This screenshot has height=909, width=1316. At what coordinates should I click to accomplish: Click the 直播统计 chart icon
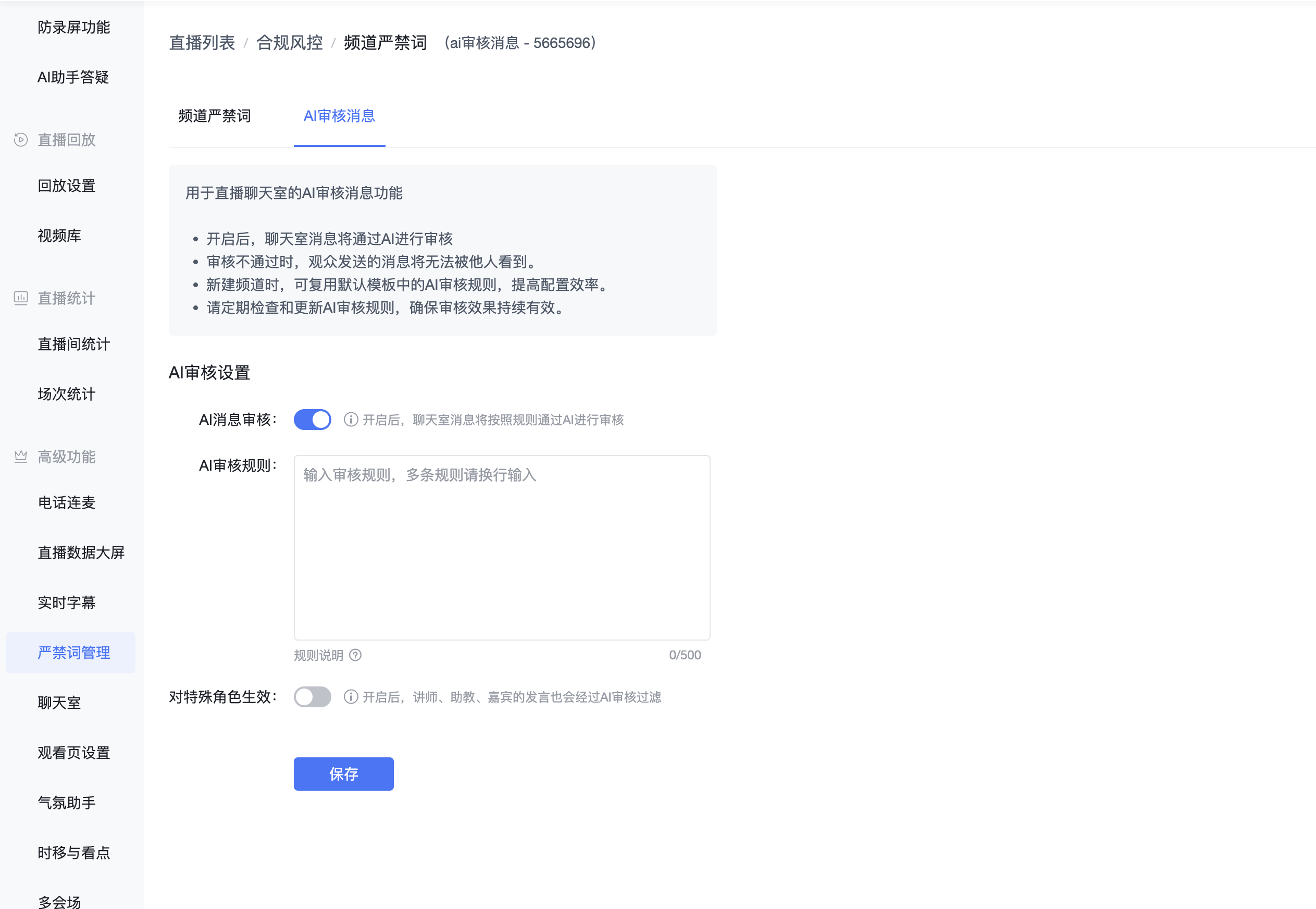[21, 298]
